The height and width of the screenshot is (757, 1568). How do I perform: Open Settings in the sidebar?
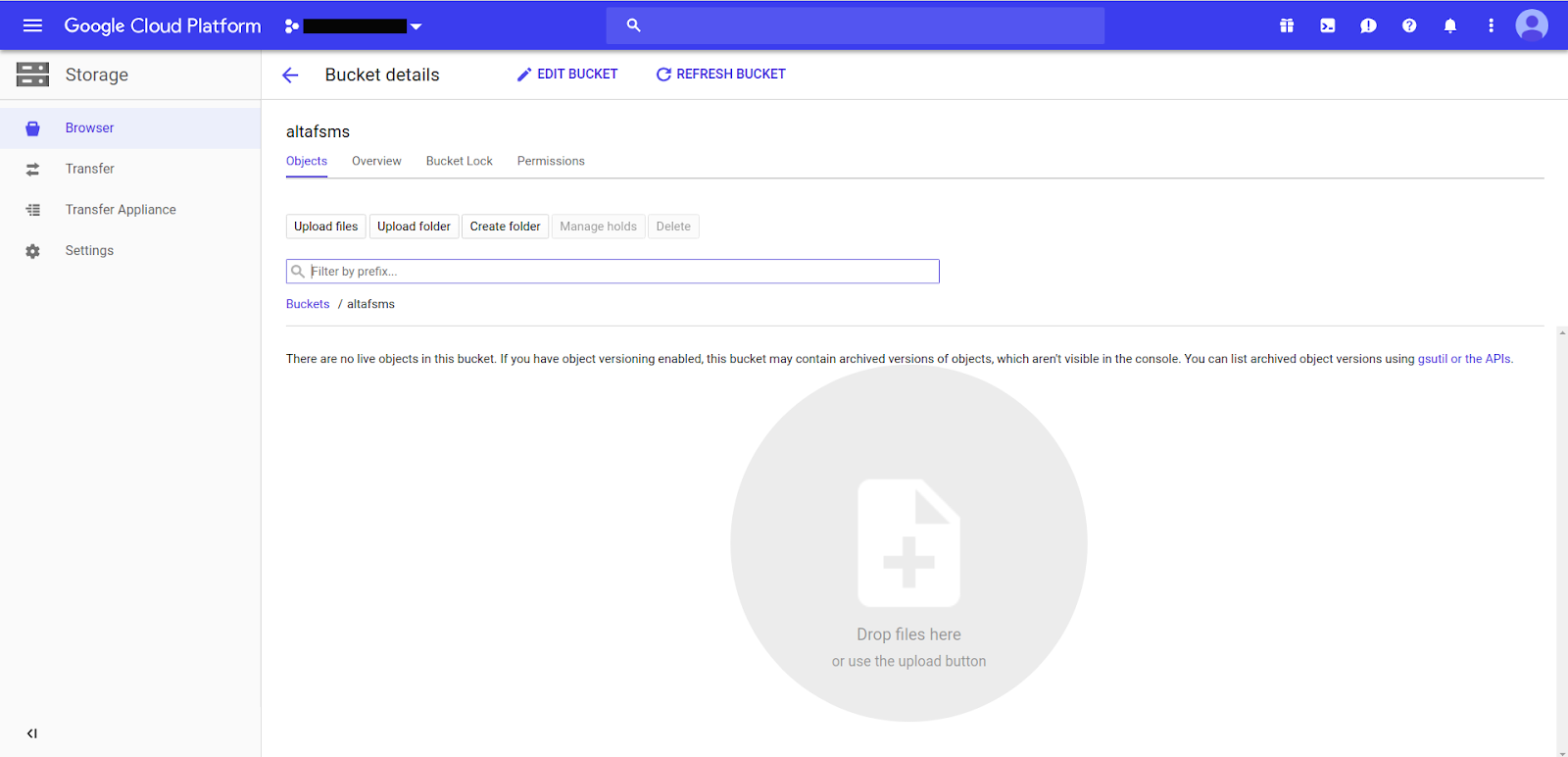click(130, 251)
